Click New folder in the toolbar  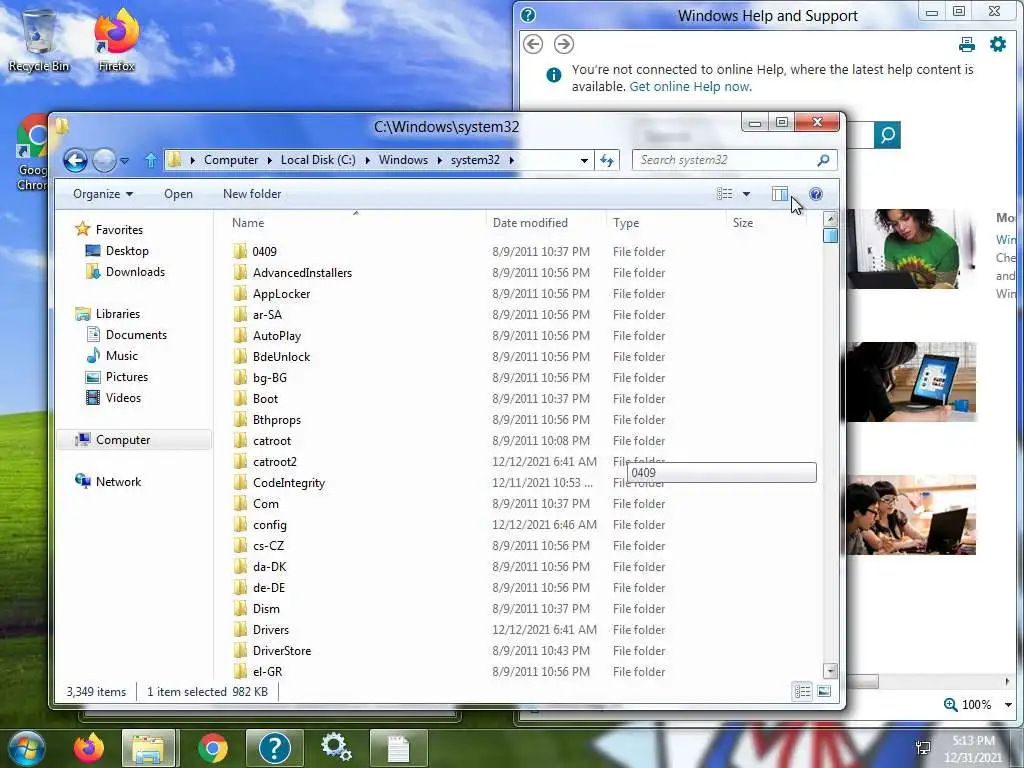click(252, 194)
